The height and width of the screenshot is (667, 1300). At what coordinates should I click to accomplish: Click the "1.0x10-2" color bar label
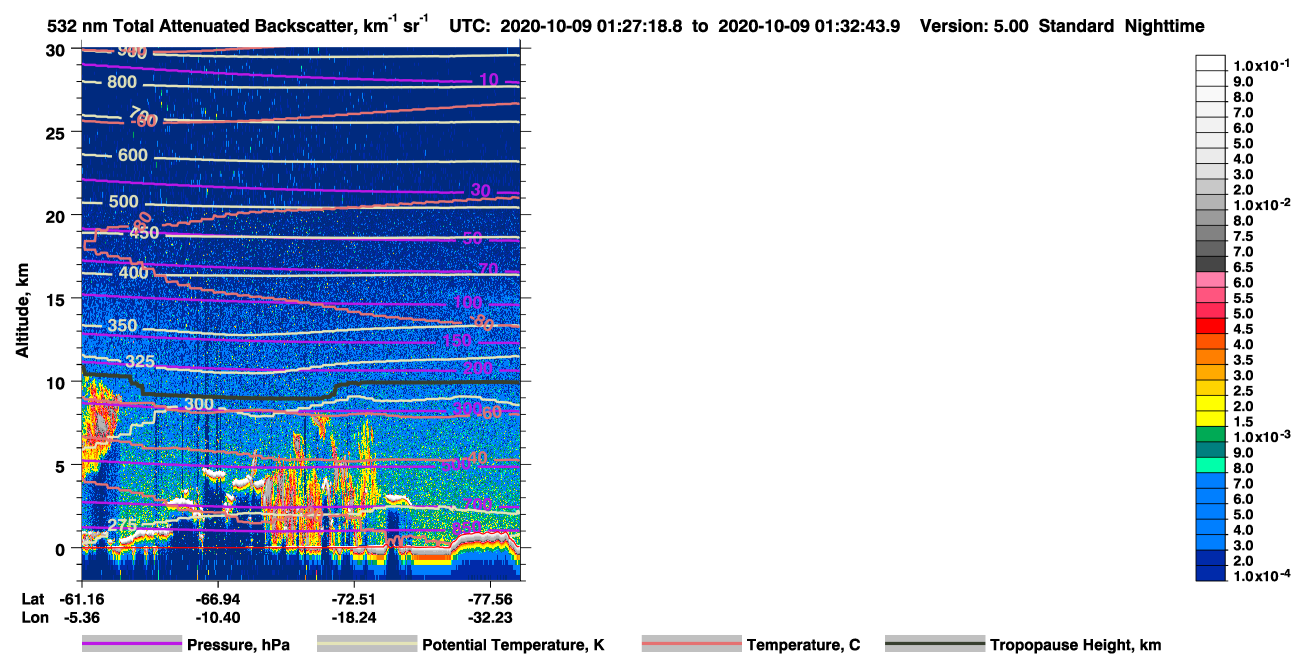pyautogui.click(x=1260, y=204)
